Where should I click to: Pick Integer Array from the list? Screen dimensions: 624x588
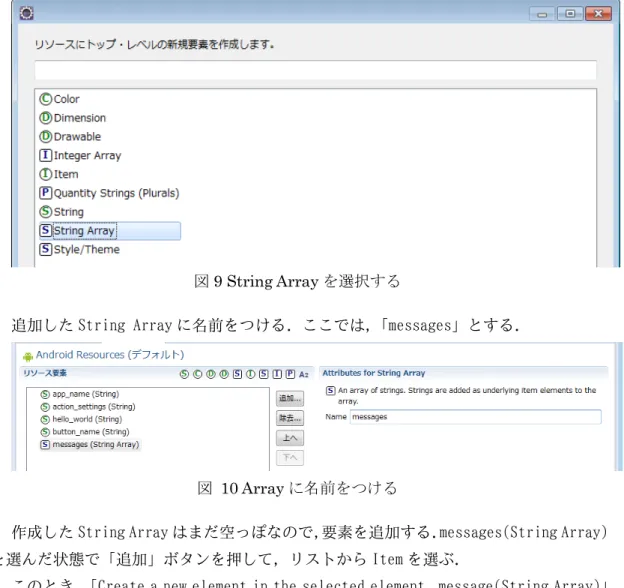pyautogui.click(x=80, y=155)
